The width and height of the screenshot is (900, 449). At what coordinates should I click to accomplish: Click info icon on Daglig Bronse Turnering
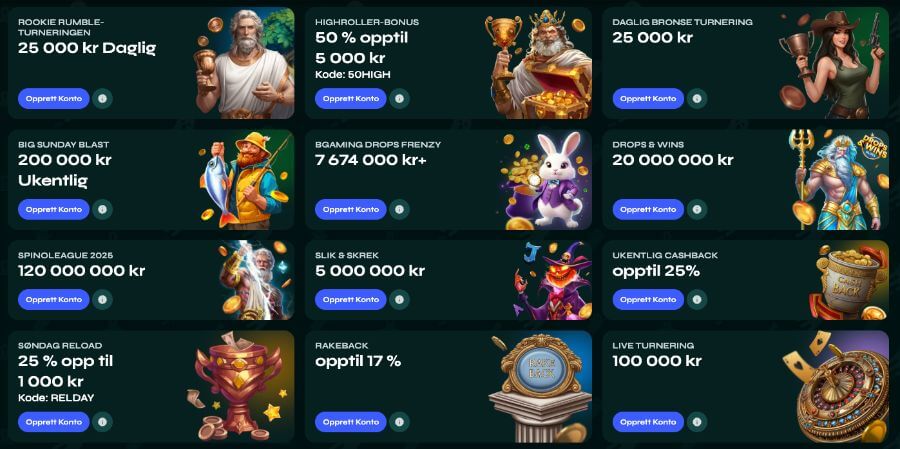(697, 99)
